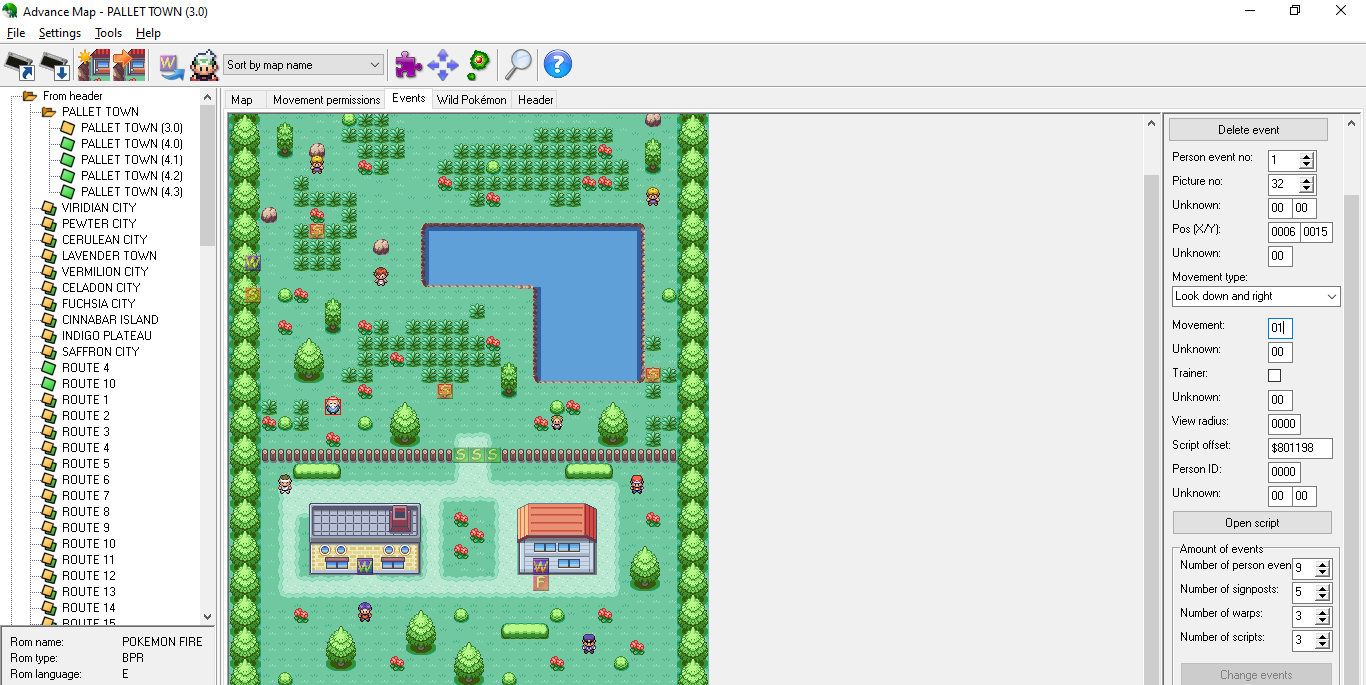The height and width of the screenshot is (685, 1366).
Task: Save the ROM with the save toolbar icon
Action: click(x=52, y=64)
